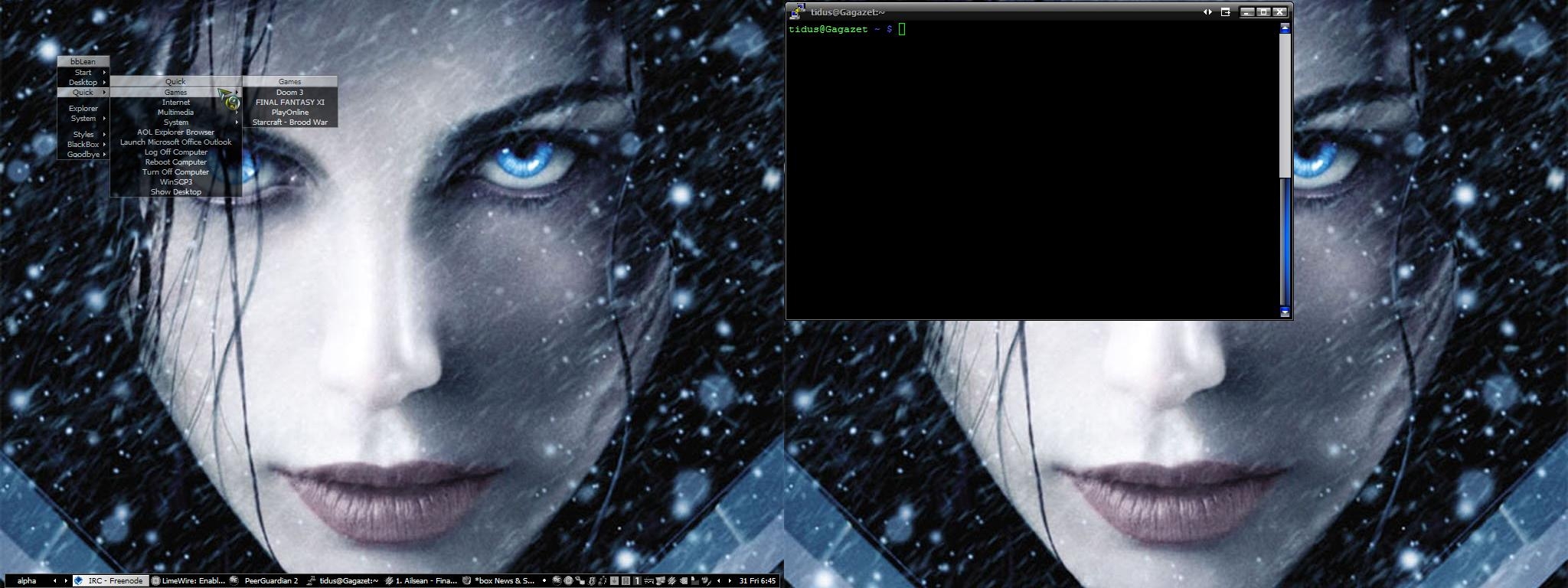
Task: Click the first system tray icon
Action: tap(557, 581)
